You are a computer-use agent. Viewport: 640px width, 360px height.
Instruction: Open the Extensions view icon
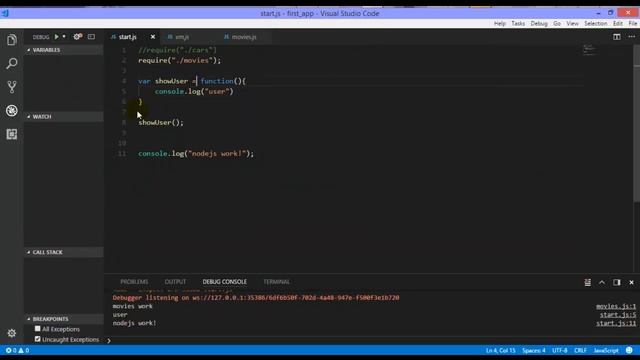point(12,134)
